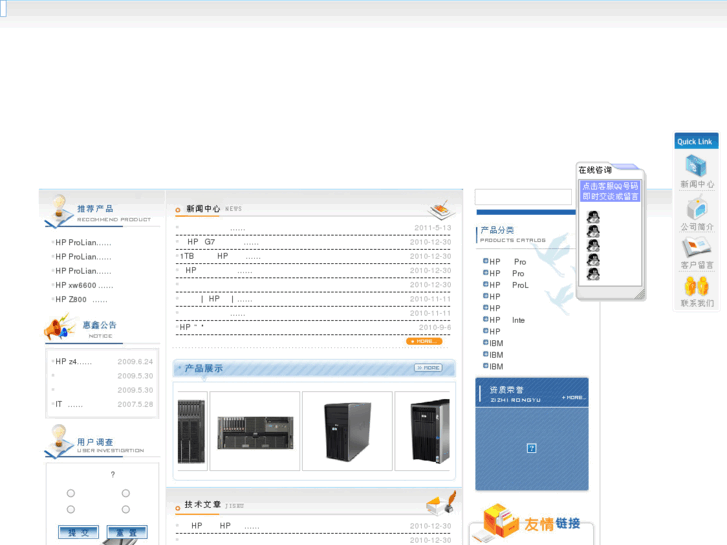
Task: Click the MORE button in 产品展示 bar
Action: coord(428,368)
